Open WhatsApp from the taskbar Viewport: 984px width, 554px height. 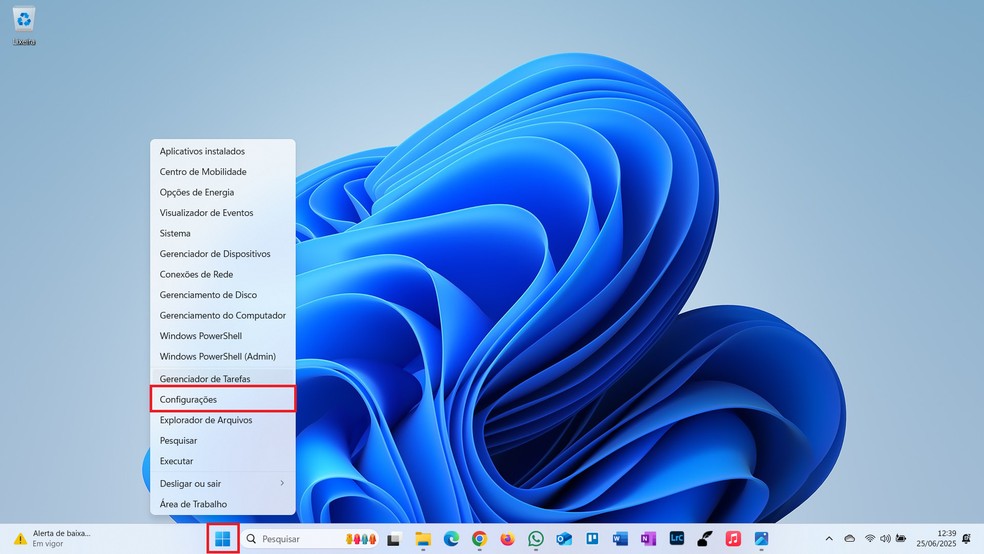[x=536, y=539]
